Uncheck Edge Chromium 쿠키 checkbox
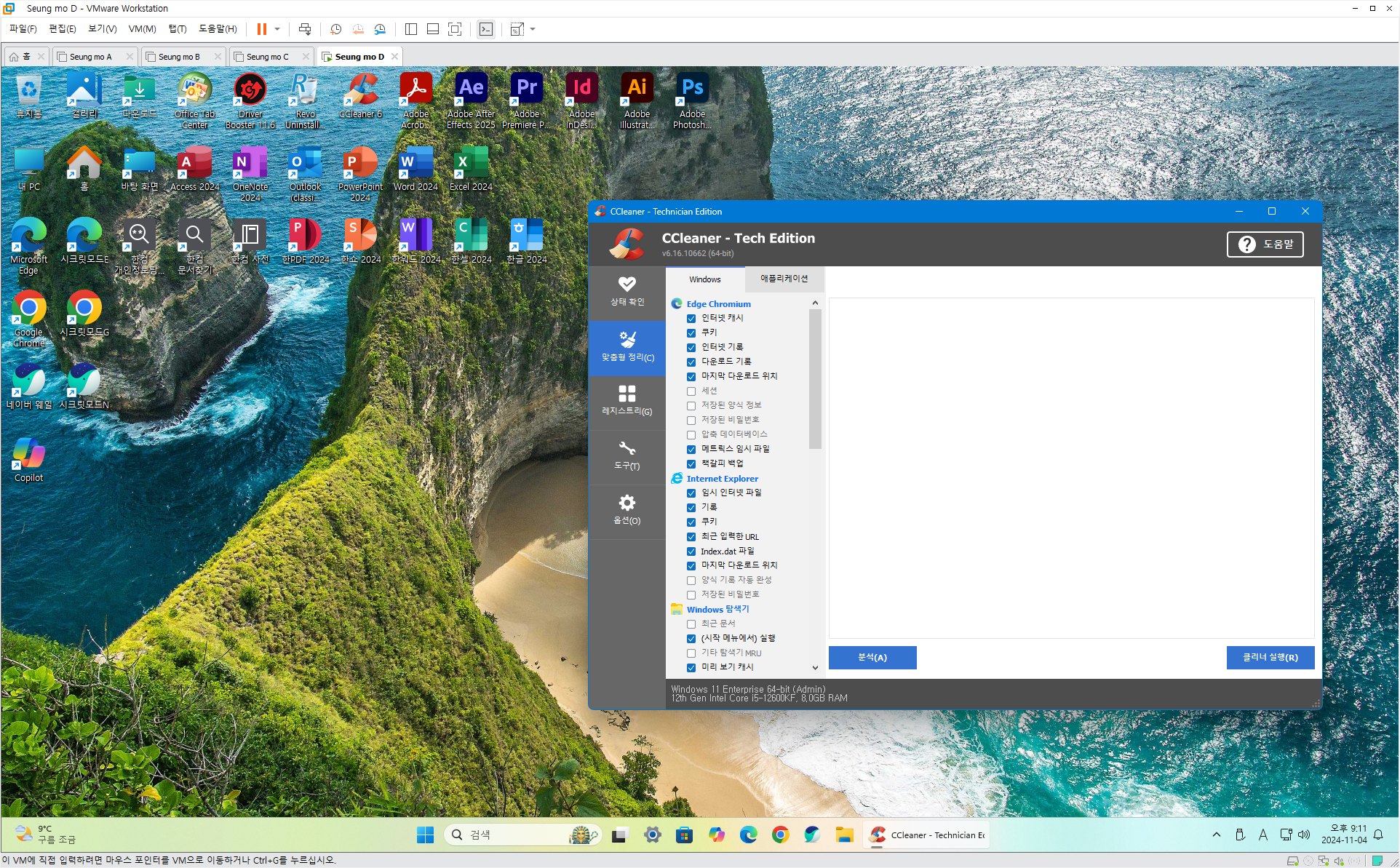The height and width of the screenshot is (868, 1400). pyautogui.click(x=691, y=333)
